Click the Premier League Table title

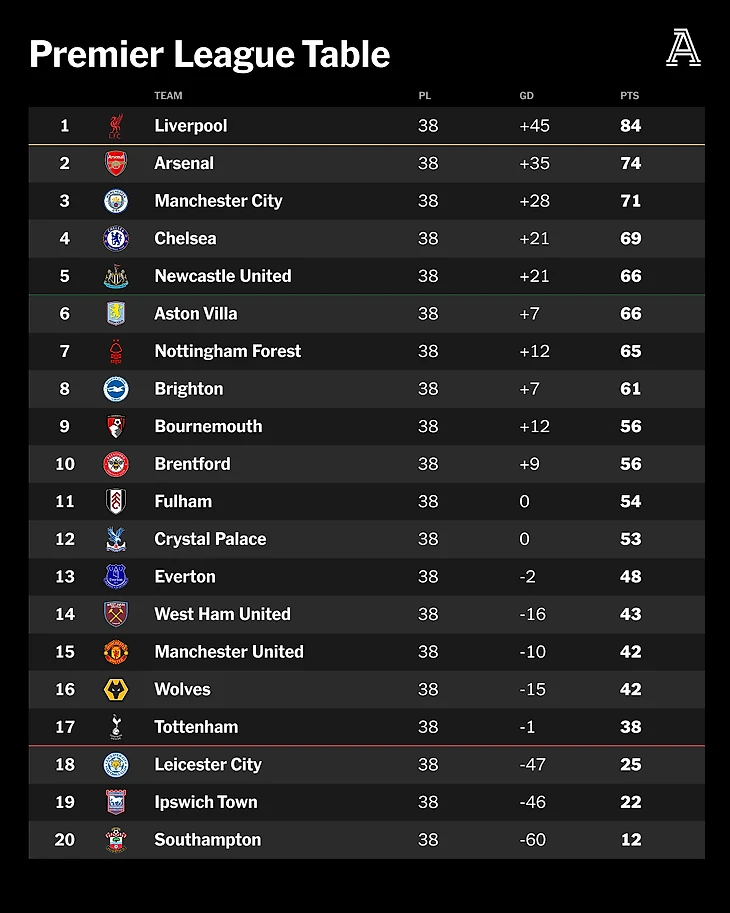tap(210, 54)
